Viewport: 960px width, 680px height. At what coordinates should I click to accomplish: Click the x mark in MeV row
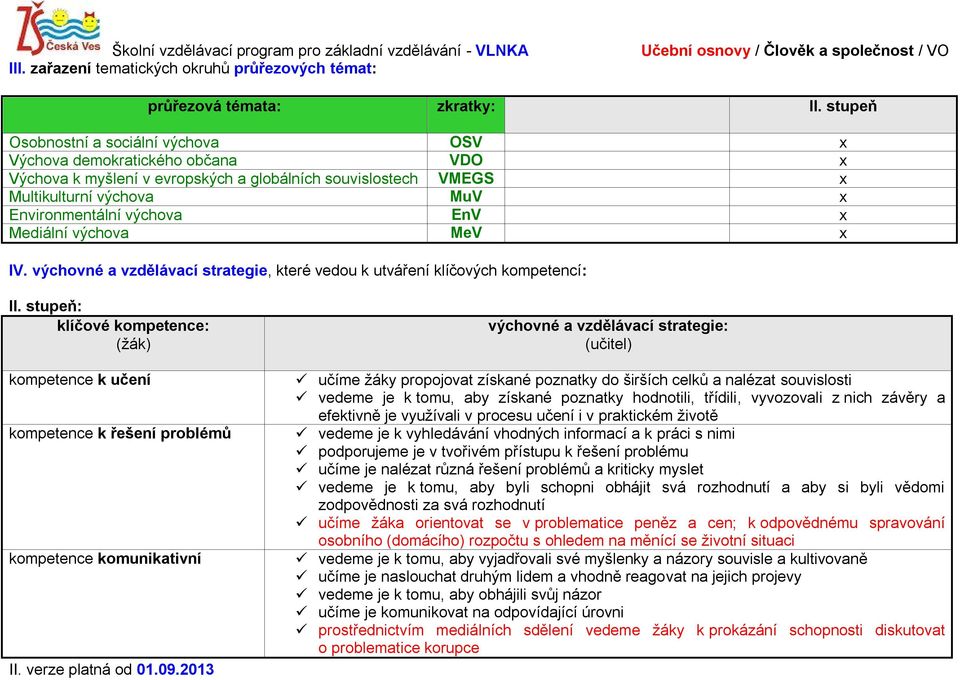[x=843, y=234]
